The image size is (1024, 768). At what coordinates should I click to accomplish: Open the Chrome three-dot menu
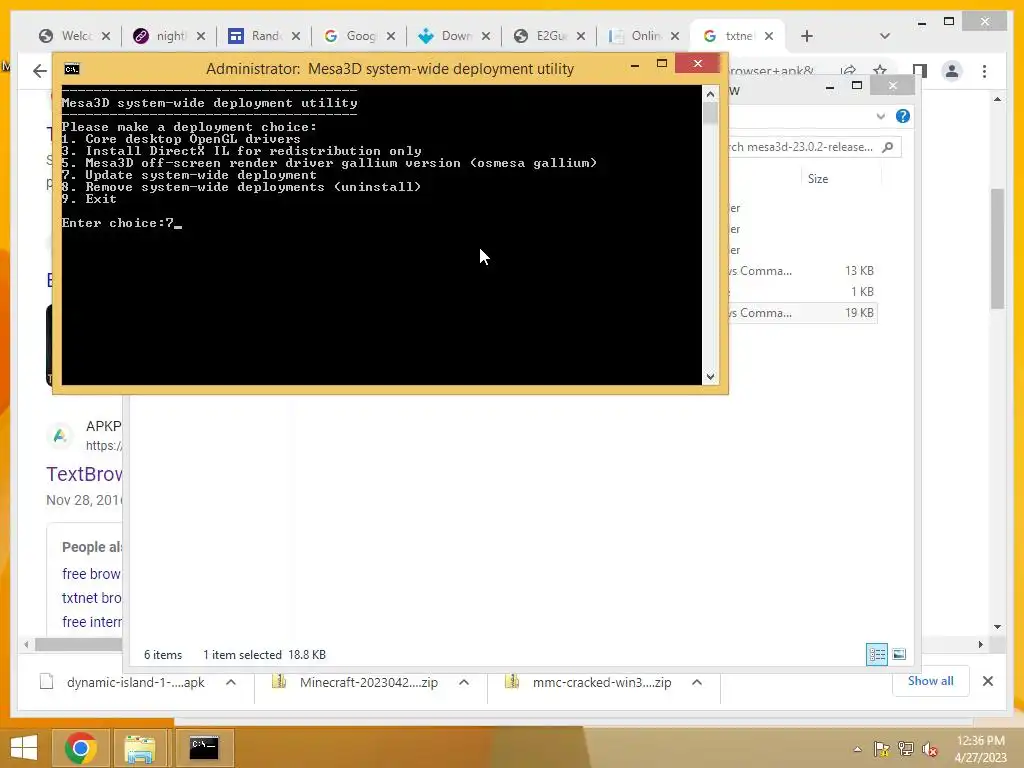click(984, 71)
